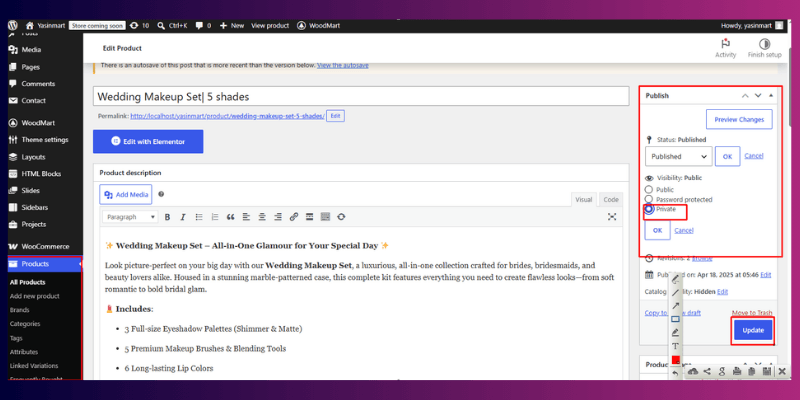800x400 pixels.
Task: Open the Activity panel icon
Action: click(725, 48)
